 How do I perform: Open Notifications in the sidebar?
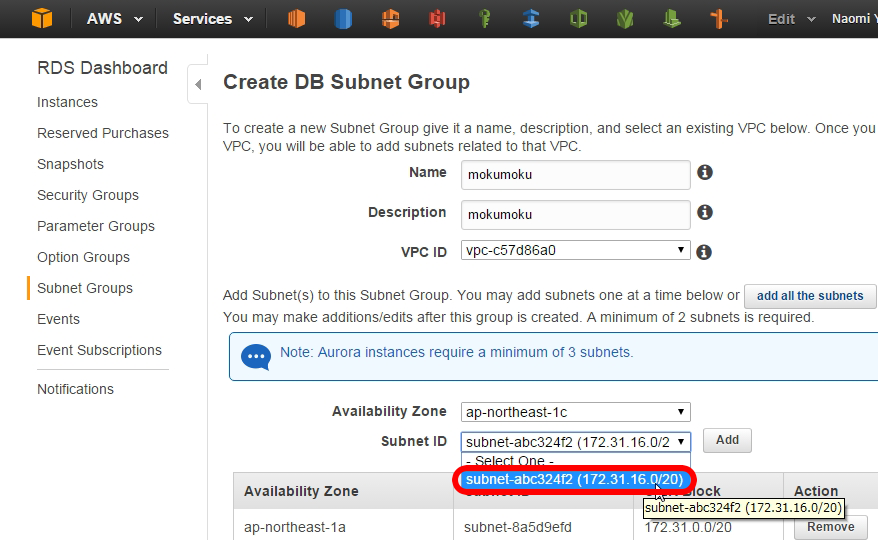(x=75, y=389)
